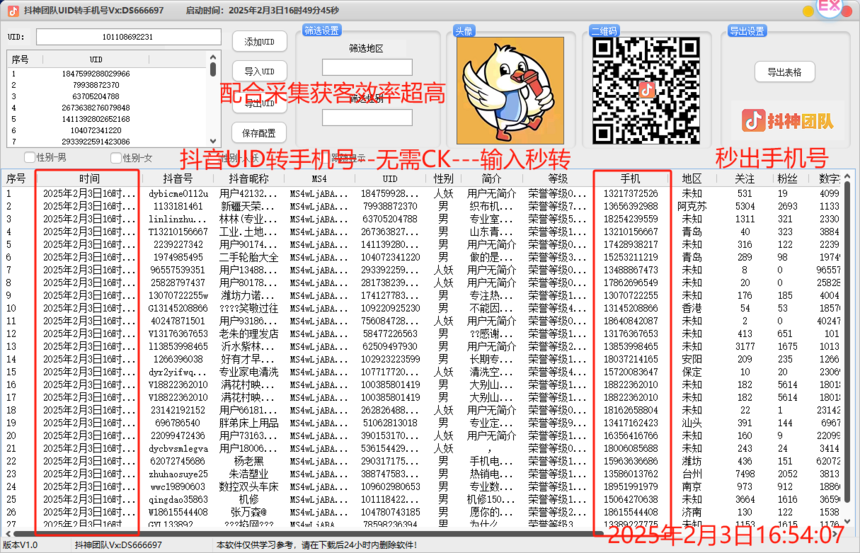Image resolution: width=860 pixels, height=553 pixels.
Task: Select the 香港 region cell
Action: click(x=692, y=308)
